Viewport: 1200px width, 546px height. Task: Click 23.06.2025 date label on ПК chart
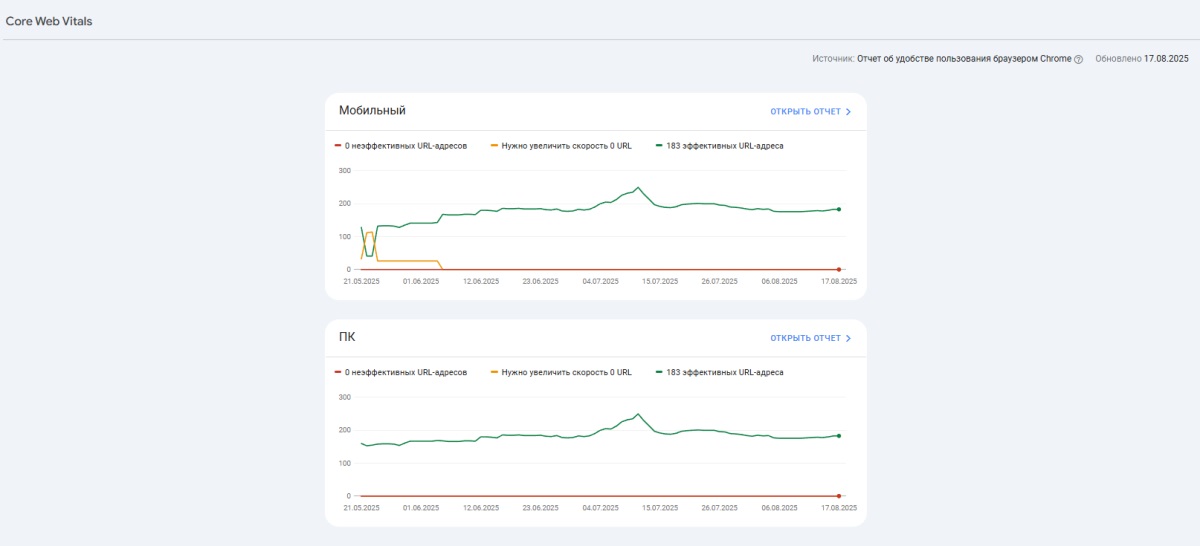[x=540, y=508]
